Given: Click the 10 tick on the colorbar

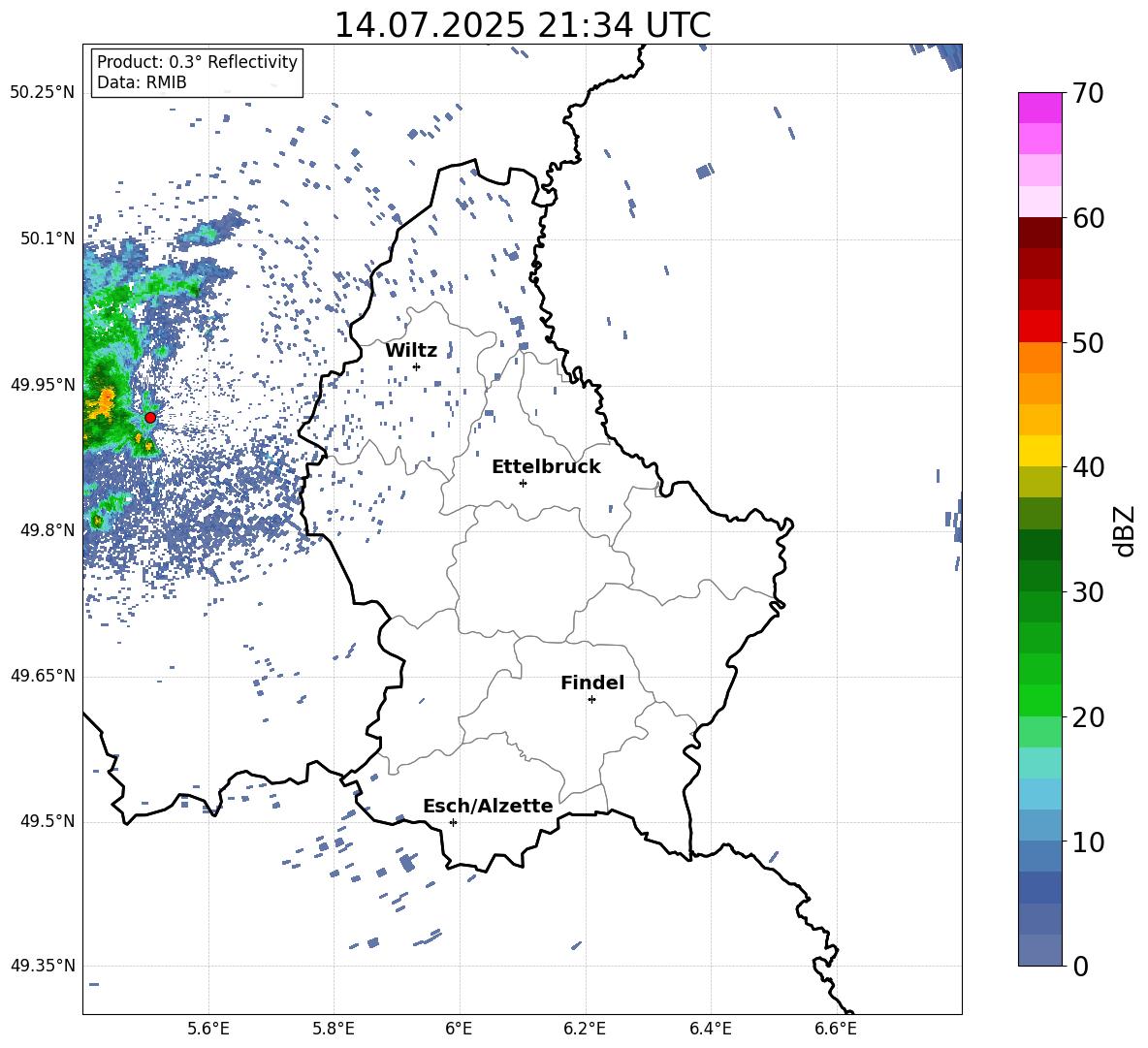Looking at the screenshot, I should coord(1088,842).
